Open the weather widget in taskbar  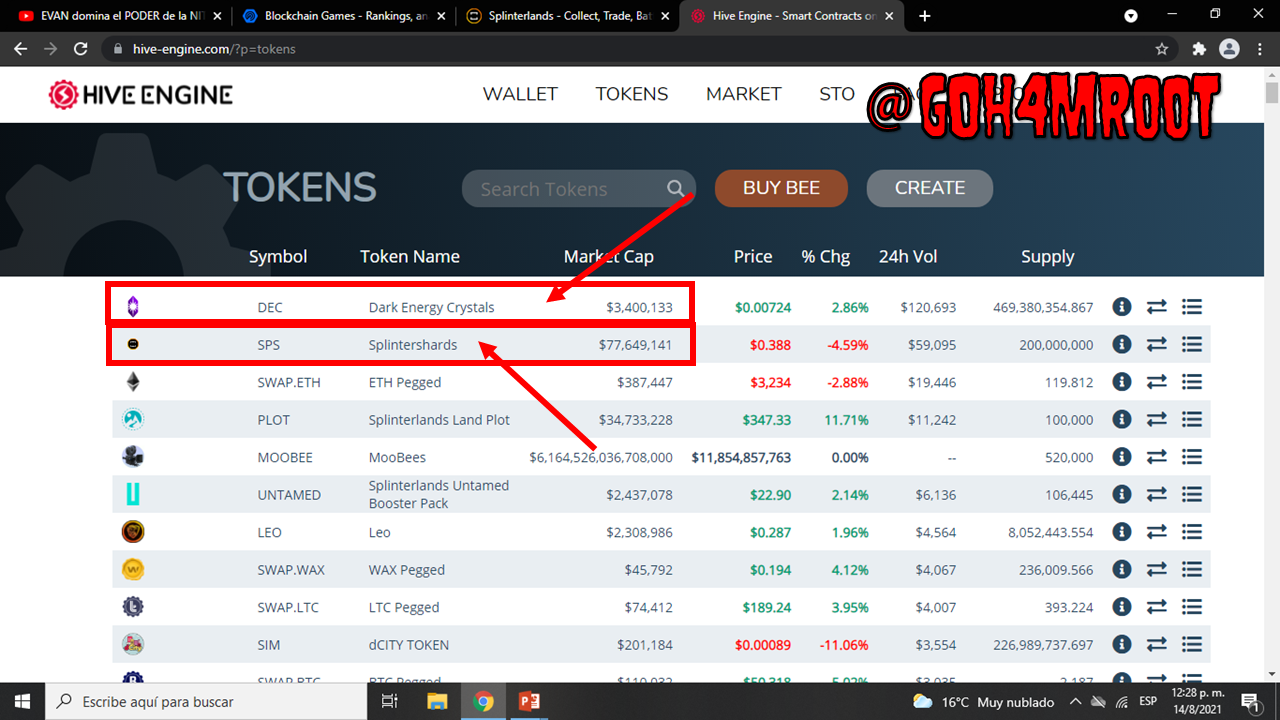983,701
